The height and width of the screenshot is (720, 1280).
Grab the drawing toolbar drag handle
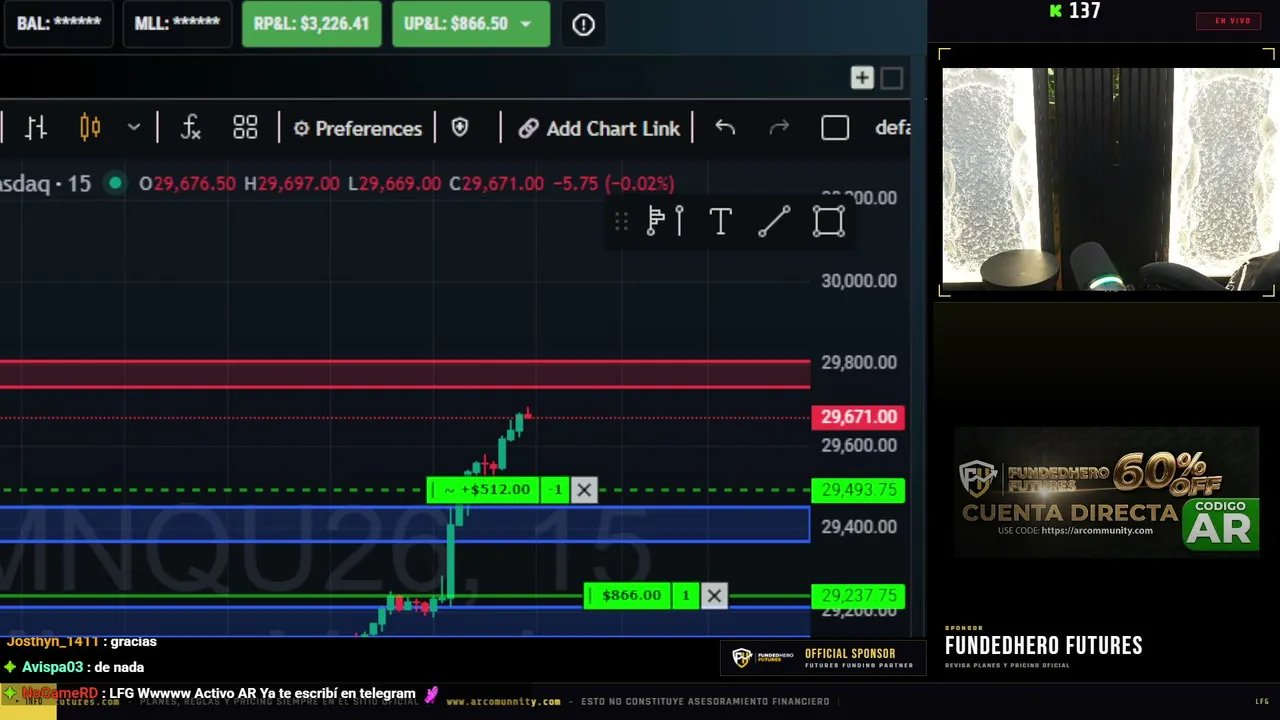click(x=621, y=221)
